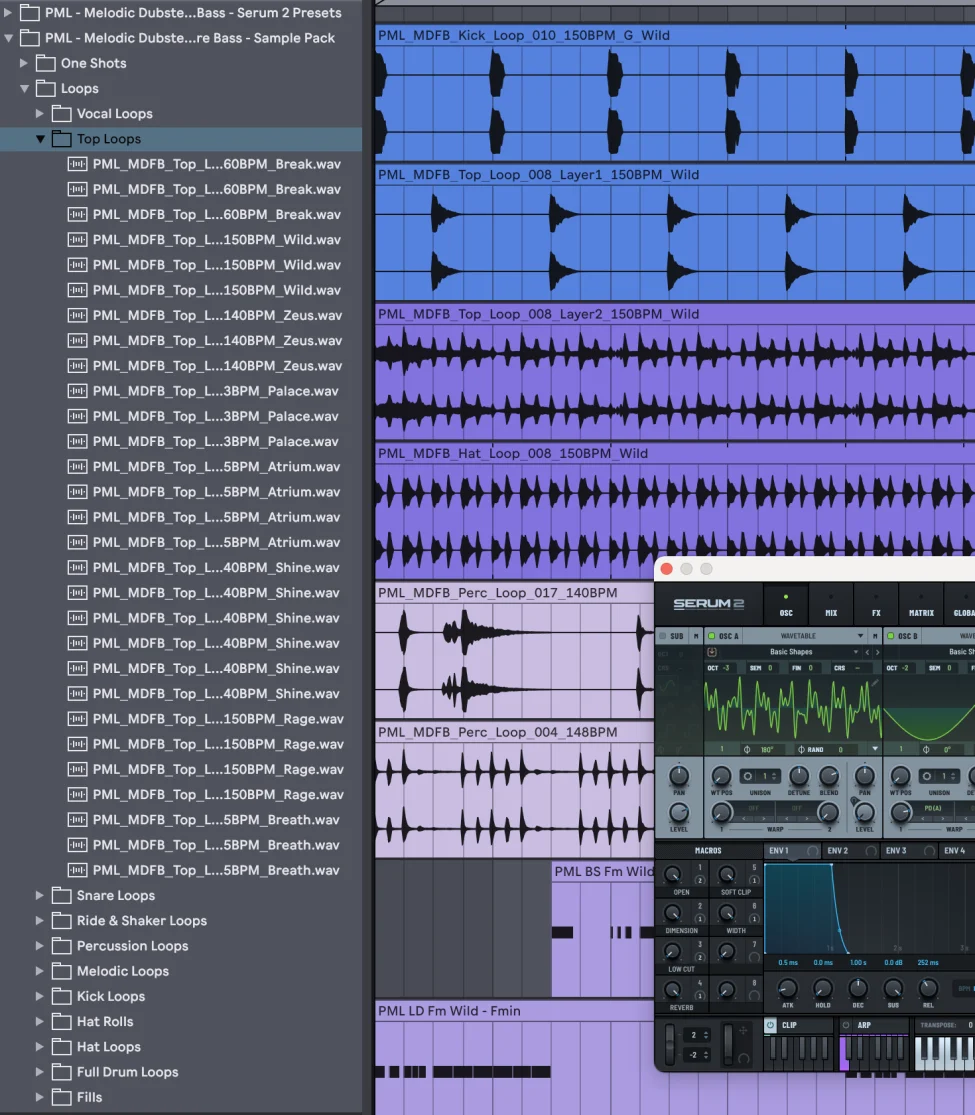Select the PML_MDFB_Kick_Loop_010_150BPM_G_Wild clip title

click(x=523, y=36)
